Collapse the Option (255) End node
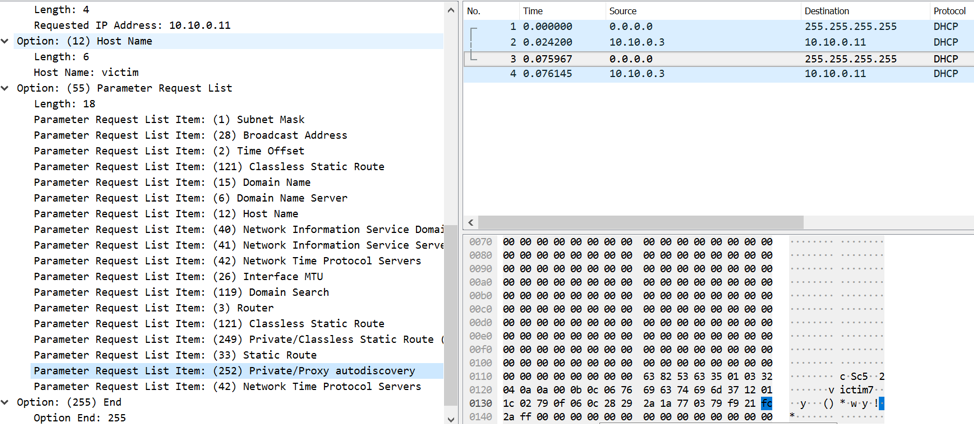Image resolution: width=974 pixels, height=424 pixels. pyautogui.click(x=6, y=402)
